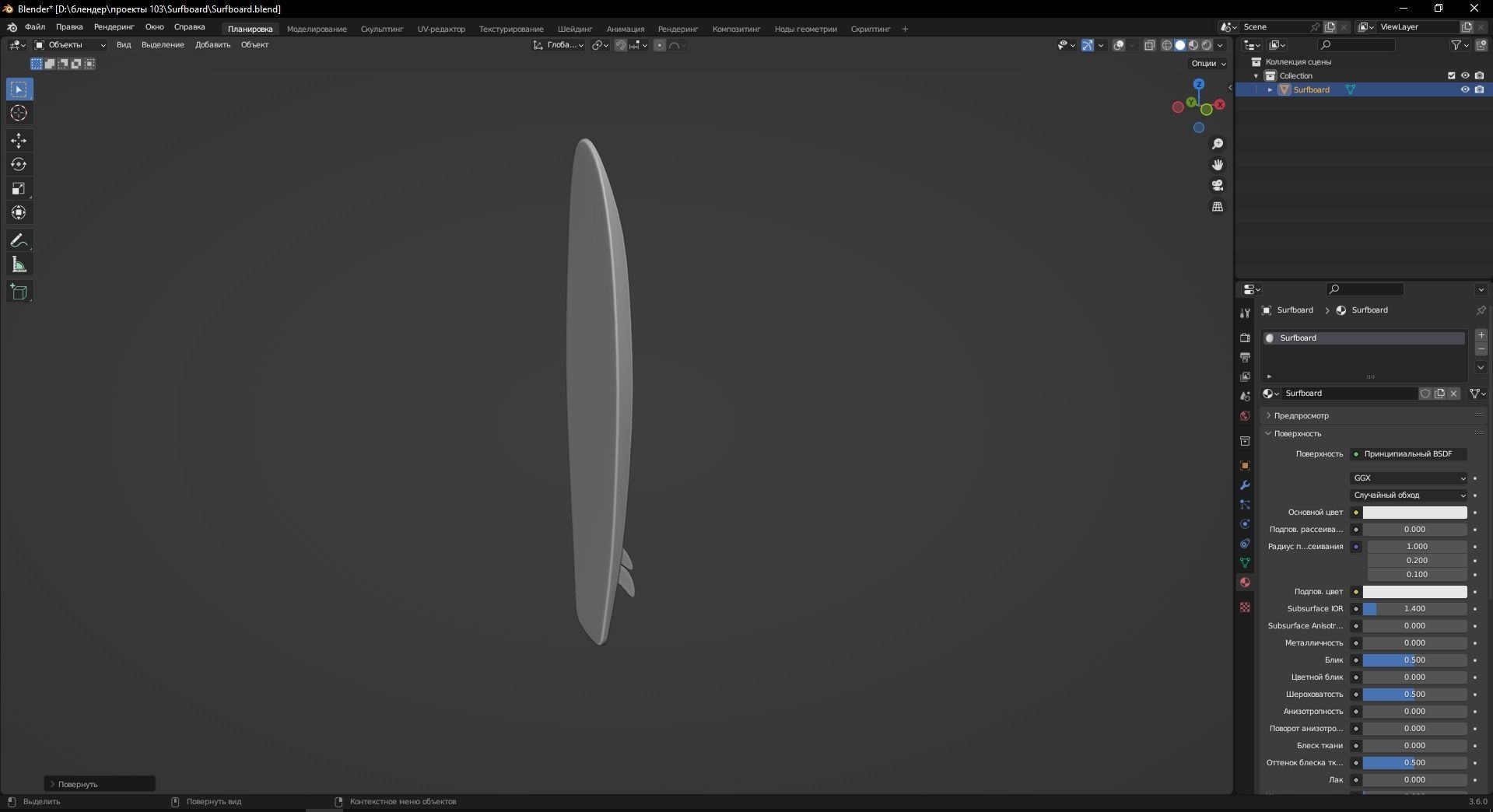Image resolution: width=1493 pixels, height=812 pixels.
Task: Open the Texture properties tab
Action: 1245,607
